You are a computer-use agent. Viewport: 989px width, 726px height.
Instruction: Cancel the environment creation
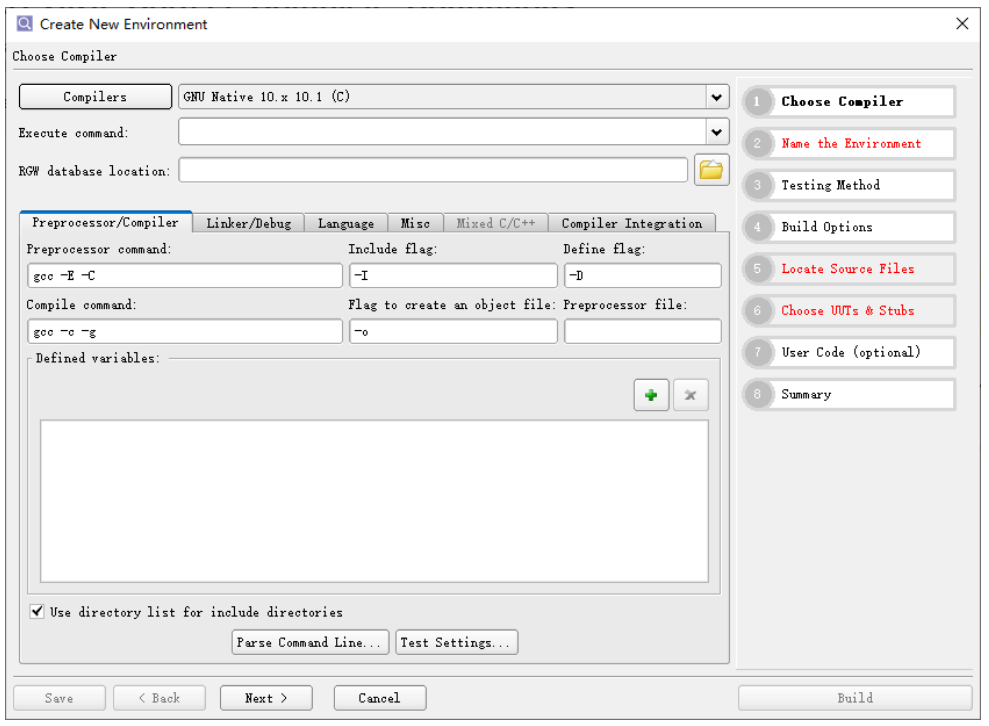tap(380, 698)
